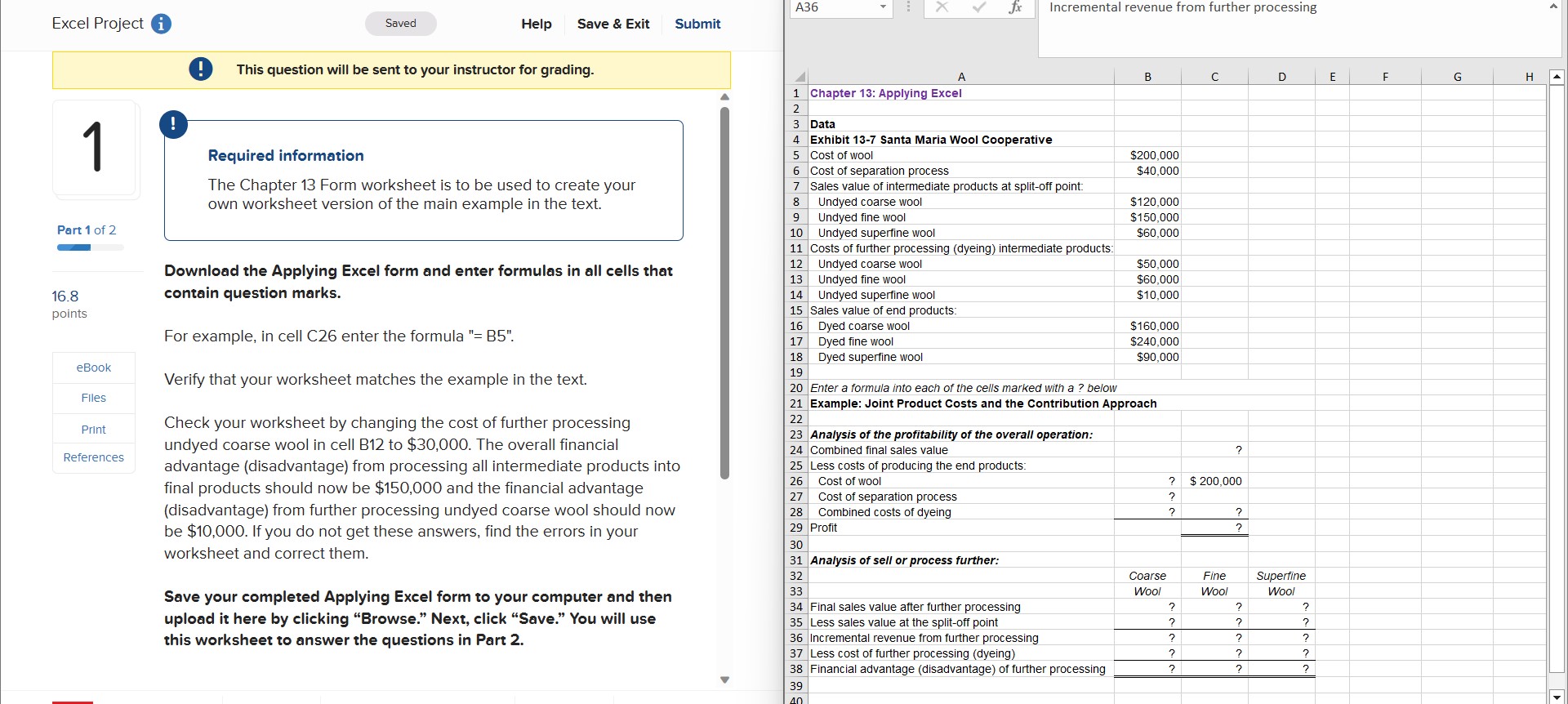Click the $120,000 undyed coarse wool value

pyautogui.click(x=1147, y=202)
